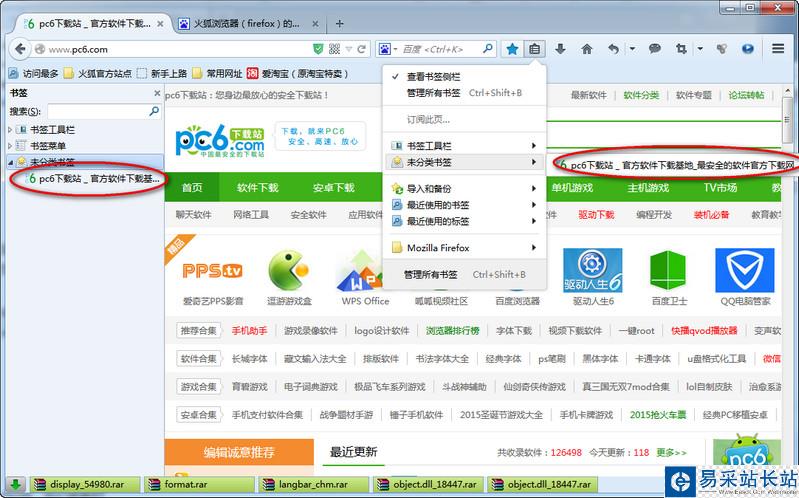The image size is (799, 498).
Task: Click the pc6 site logo
Action: 220,140
